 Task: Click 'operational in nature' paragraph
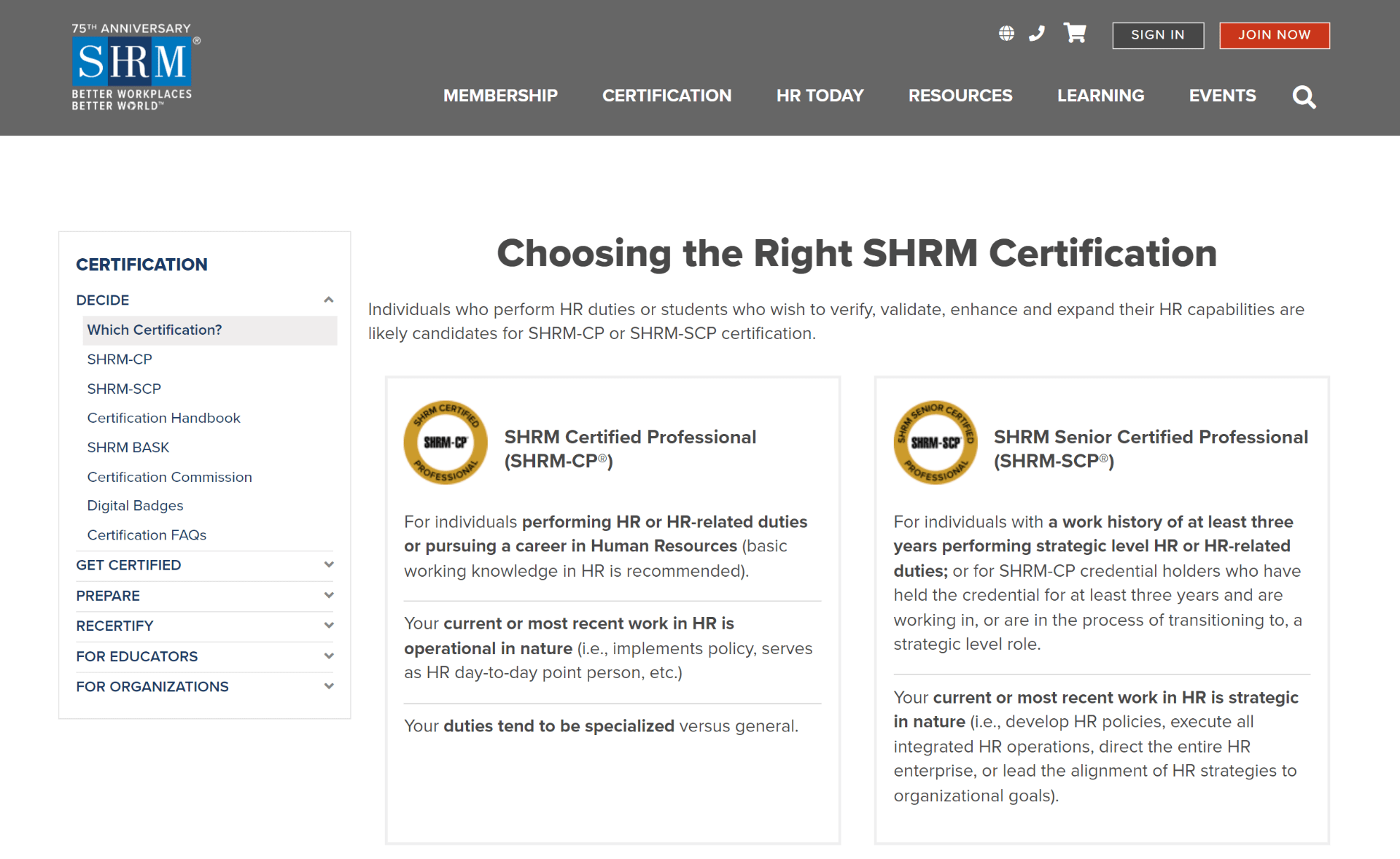(x=608, y=648)
